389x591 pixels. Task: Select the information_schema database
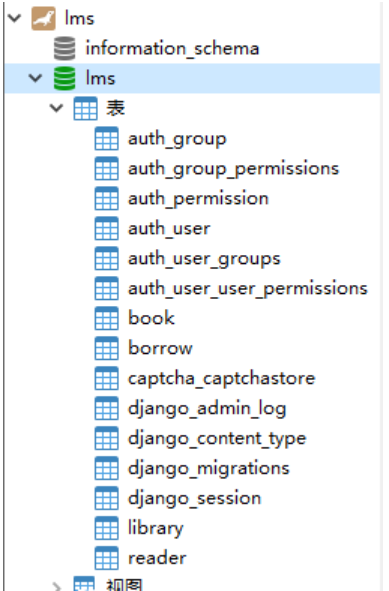(172, 49)
